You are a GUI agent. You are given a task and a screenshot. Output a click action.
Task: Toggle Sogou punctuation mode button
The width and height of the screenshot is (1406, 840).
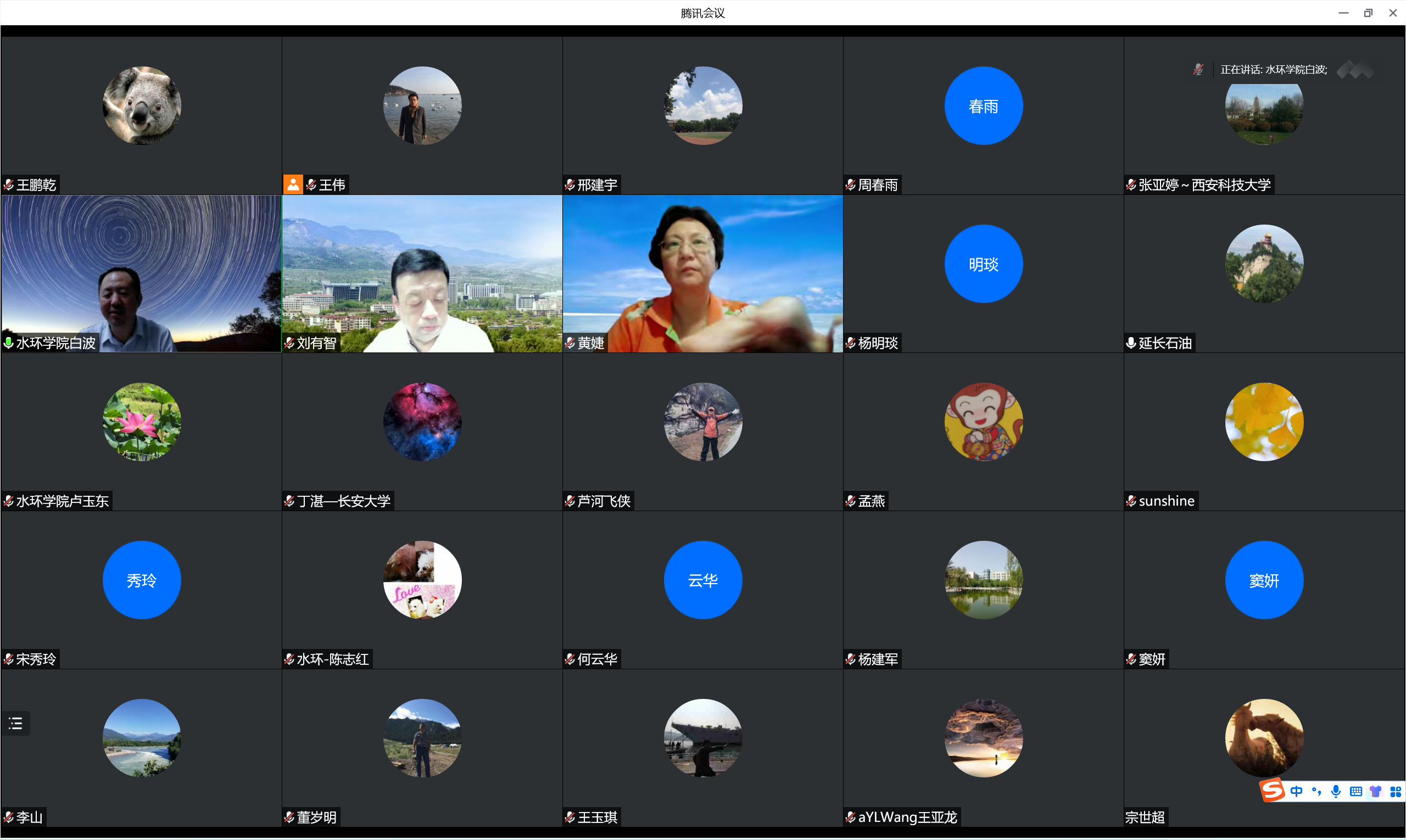pyautogui.click(x=1316, y=791)
